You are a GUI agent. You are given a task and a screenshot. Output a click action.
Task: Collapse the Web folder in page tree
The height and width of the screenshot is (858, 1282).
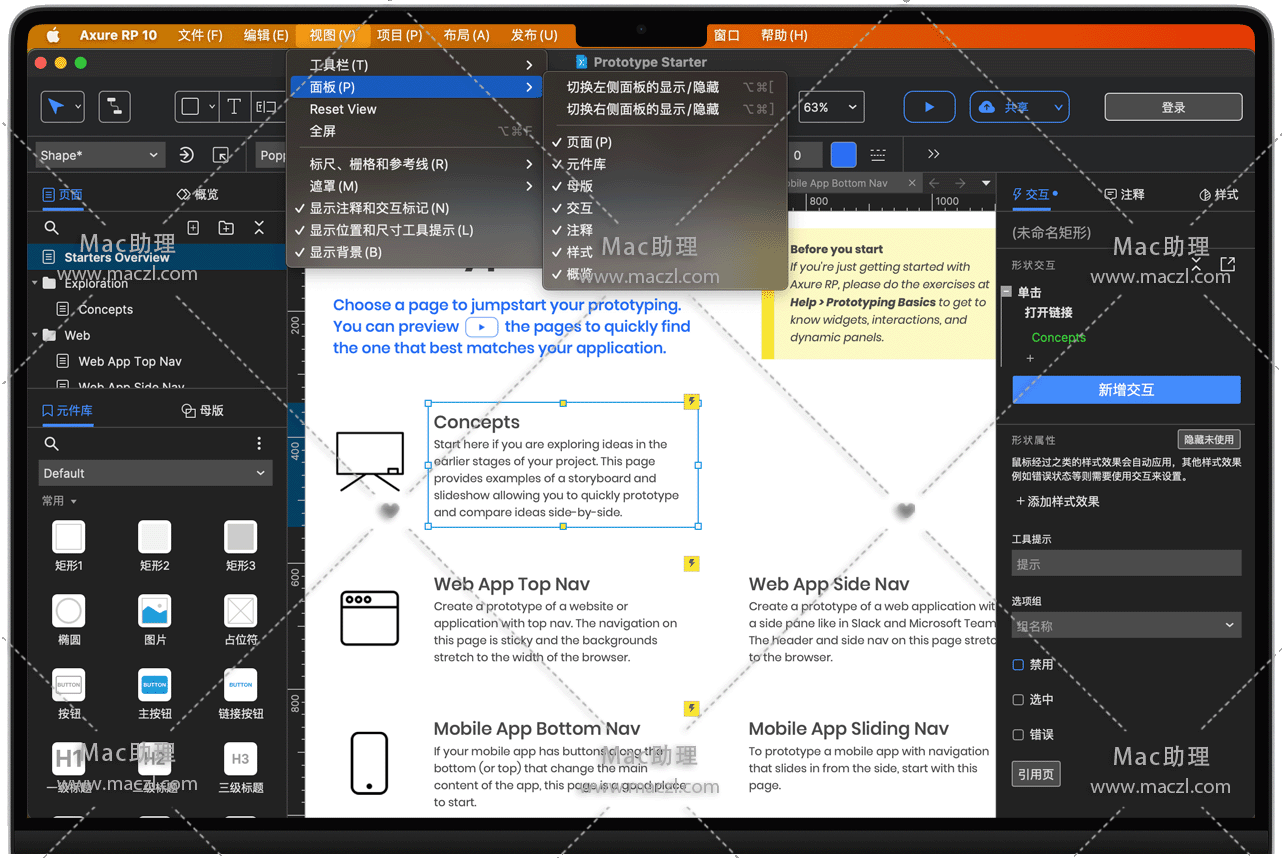tap(35, 335)
